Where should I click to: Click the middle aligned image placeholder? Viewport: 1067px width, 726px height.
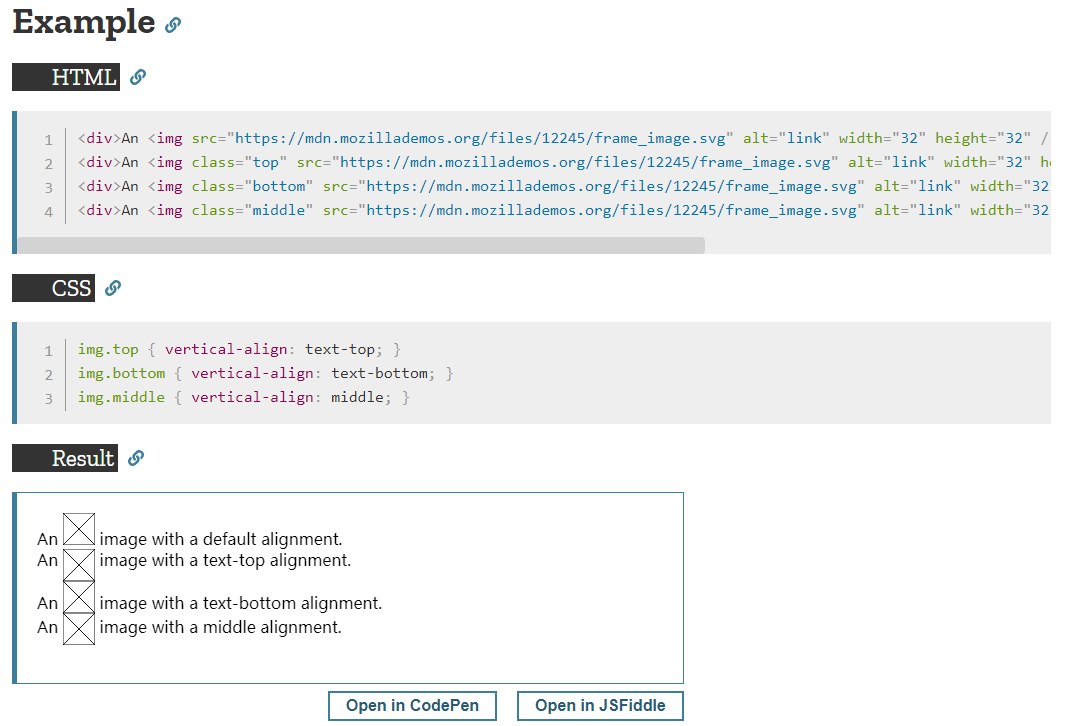(79, 629)
